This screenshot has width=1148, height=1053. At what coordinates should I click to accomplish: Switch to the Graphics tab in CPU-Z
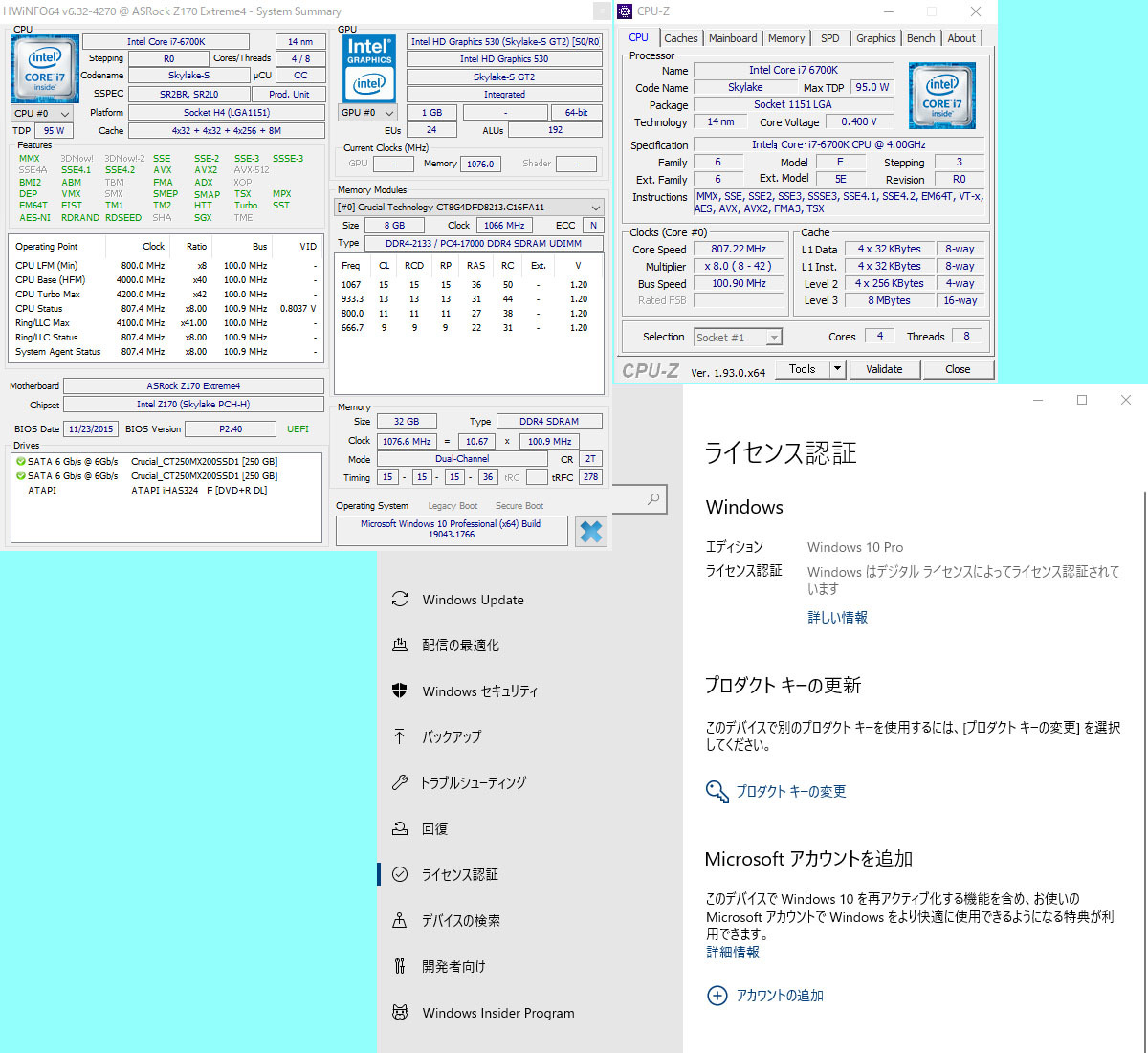click(x=875, y=38)
